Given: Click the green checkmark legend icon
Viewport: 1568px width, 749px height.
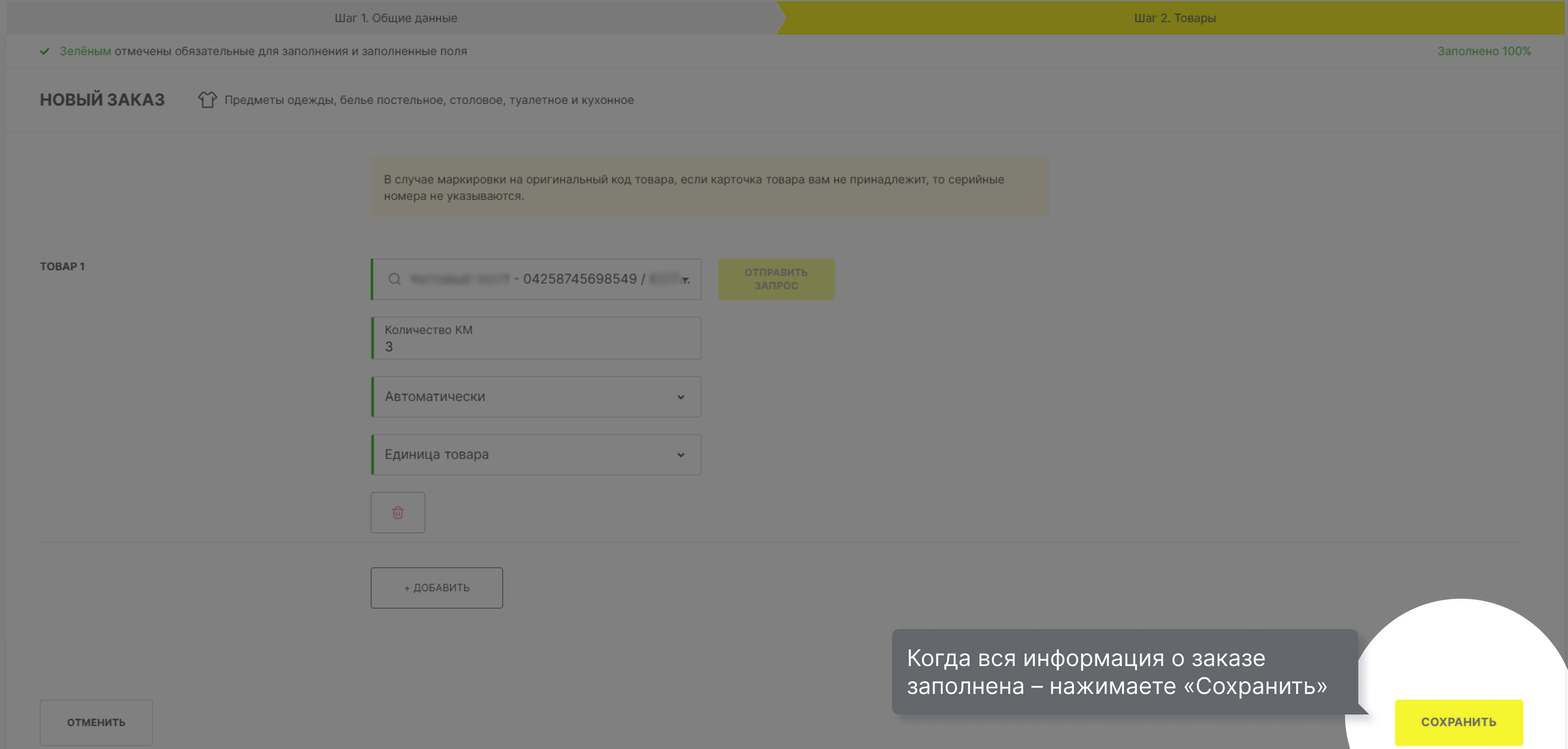Looking at the screenshot, I should click(x=44, y=51).
